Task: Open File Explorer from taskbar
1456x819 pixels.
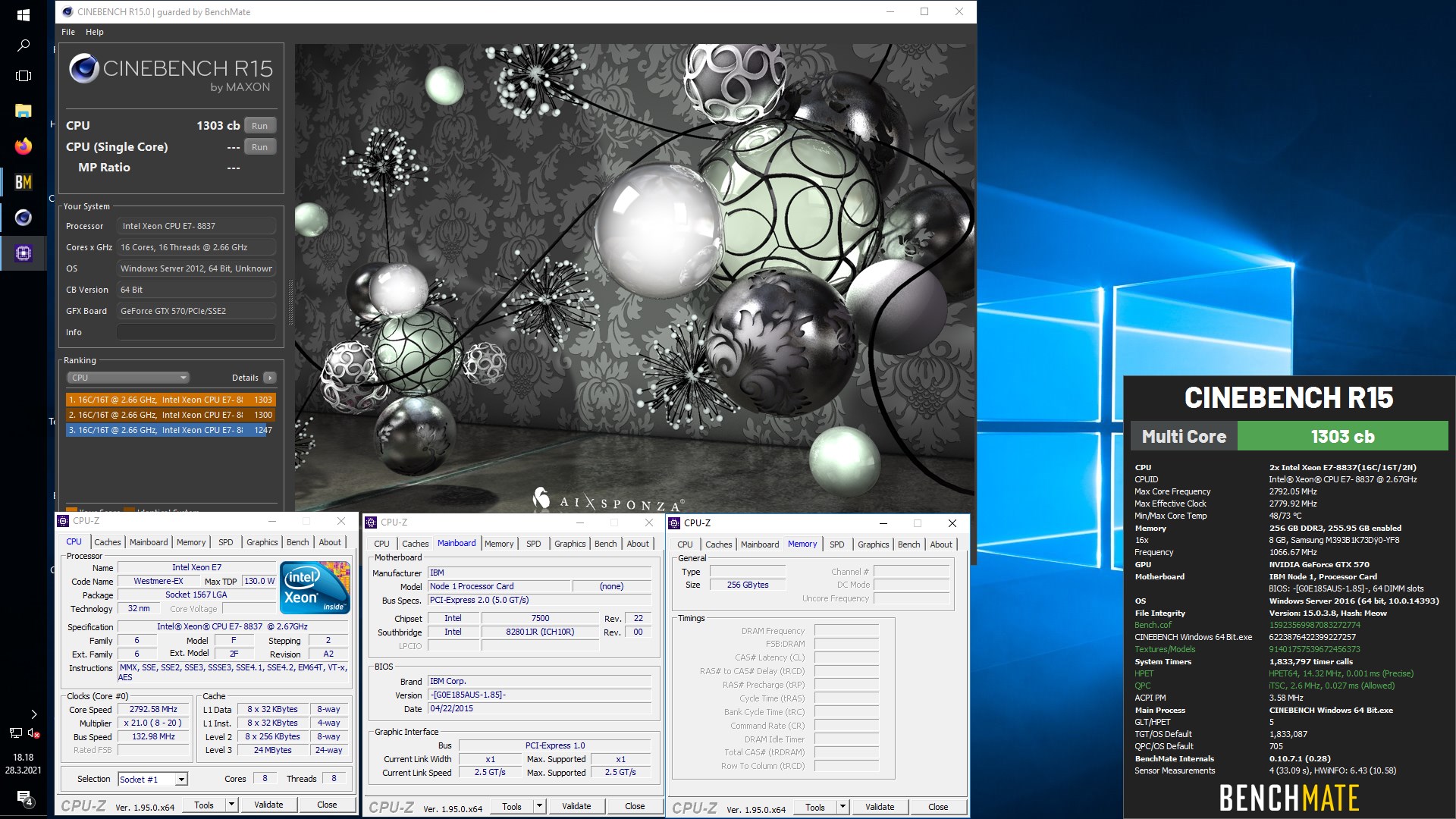Action: point(23,111)
